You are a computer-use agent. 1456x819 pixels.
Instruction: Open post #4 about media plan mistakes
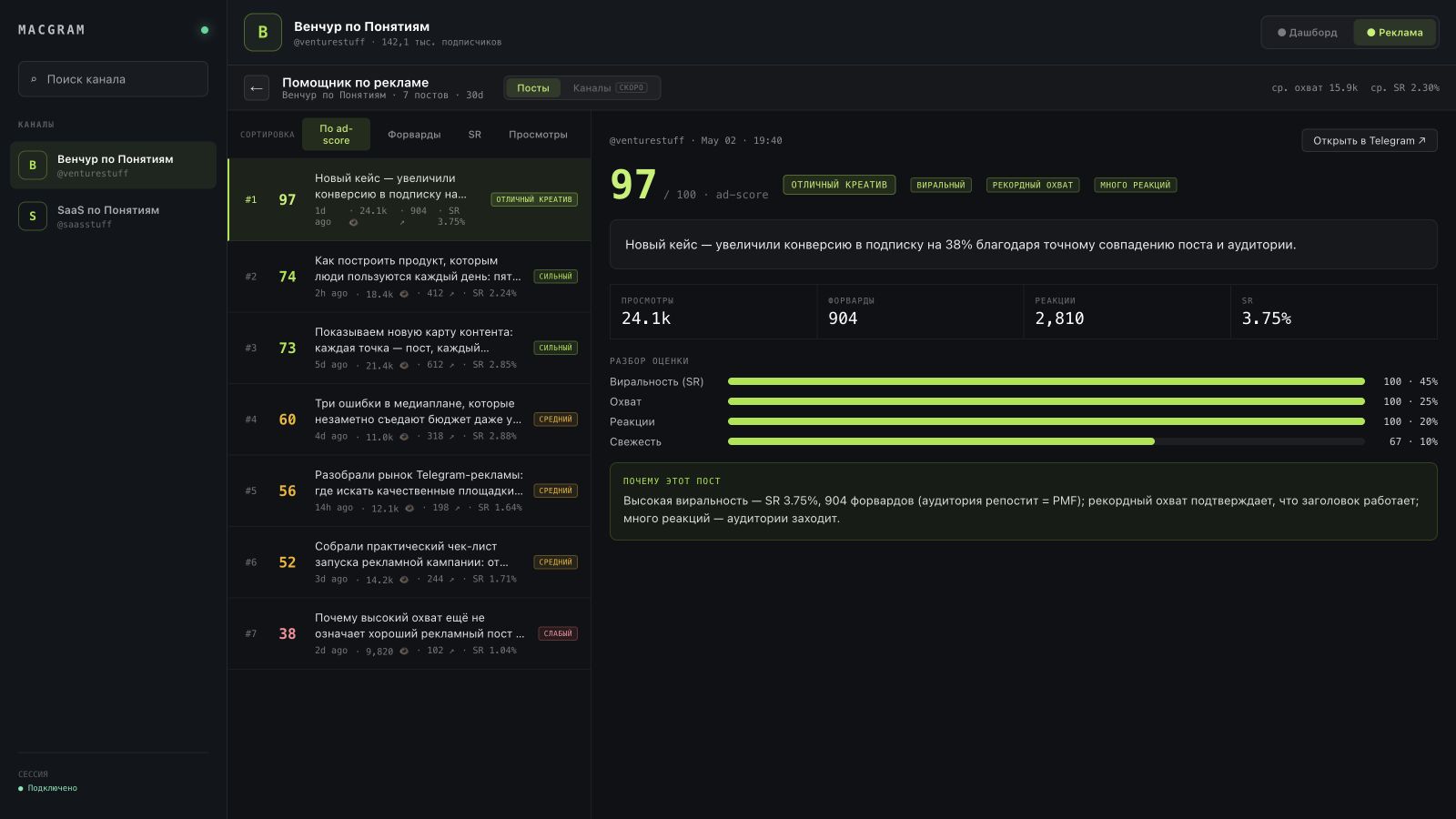[x=409, y=420]
